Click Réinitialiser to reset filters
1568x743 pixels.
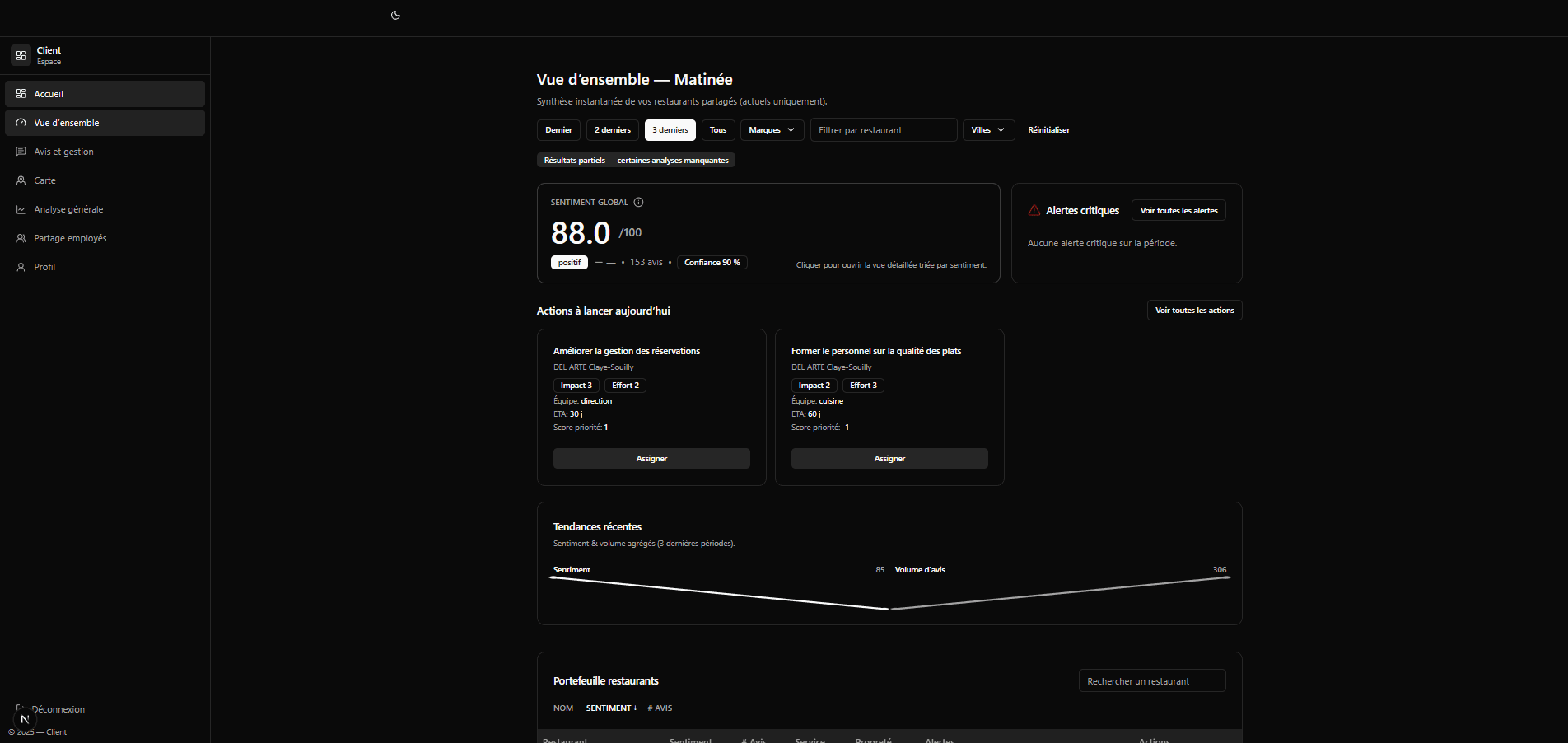(x=1048, y=130)
